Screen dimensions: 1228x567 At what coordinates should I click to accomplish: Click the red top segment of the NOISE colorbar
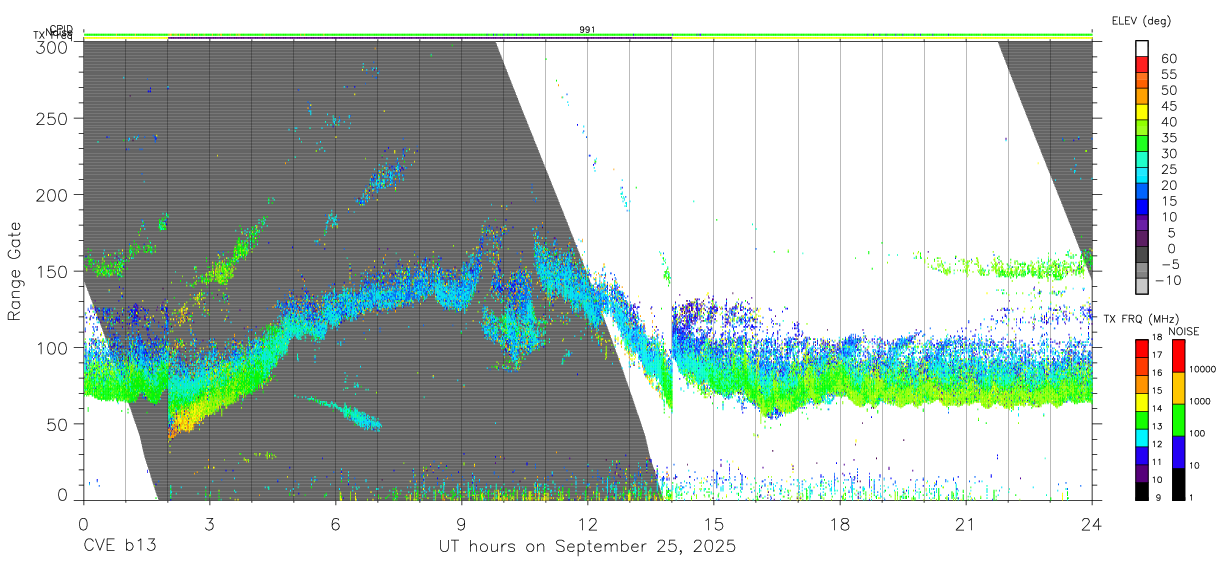pos(1178,356)
